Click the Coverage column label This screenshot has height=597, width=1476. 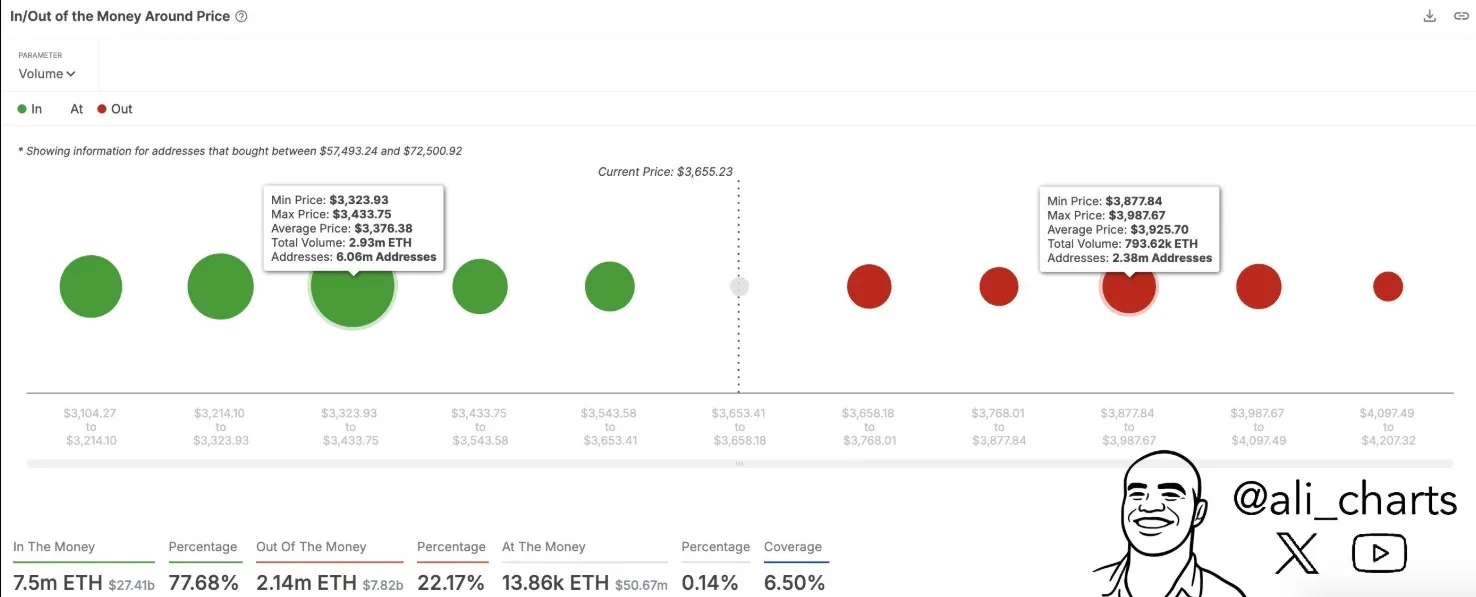click(794, 546)
